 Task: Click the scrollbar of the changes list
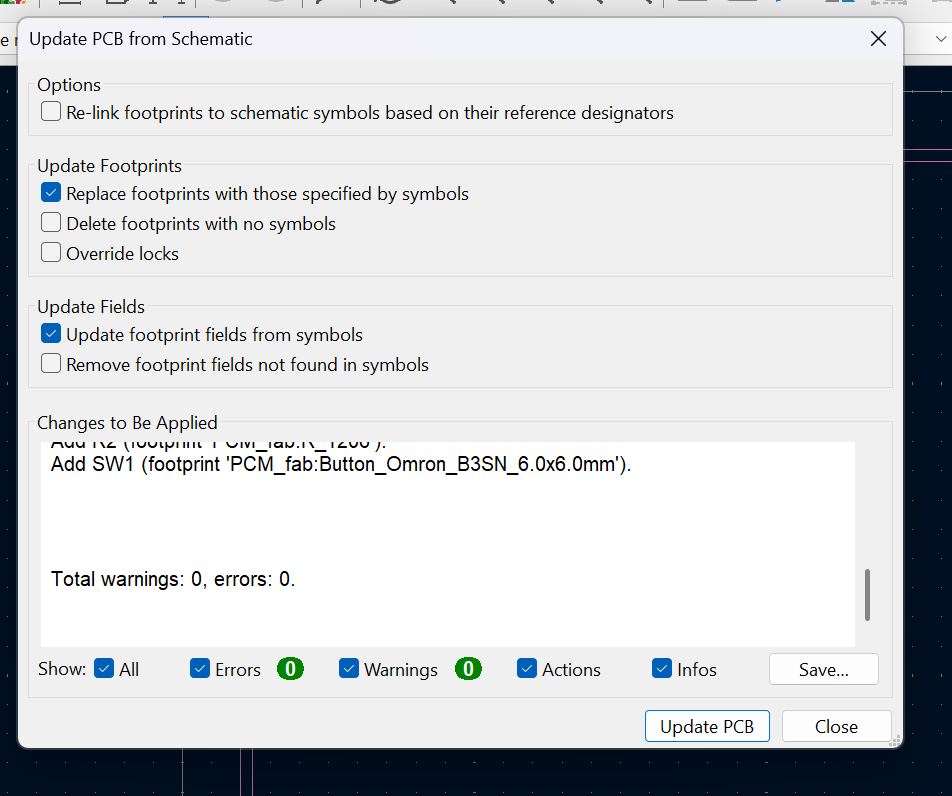(x=867, y=595)
